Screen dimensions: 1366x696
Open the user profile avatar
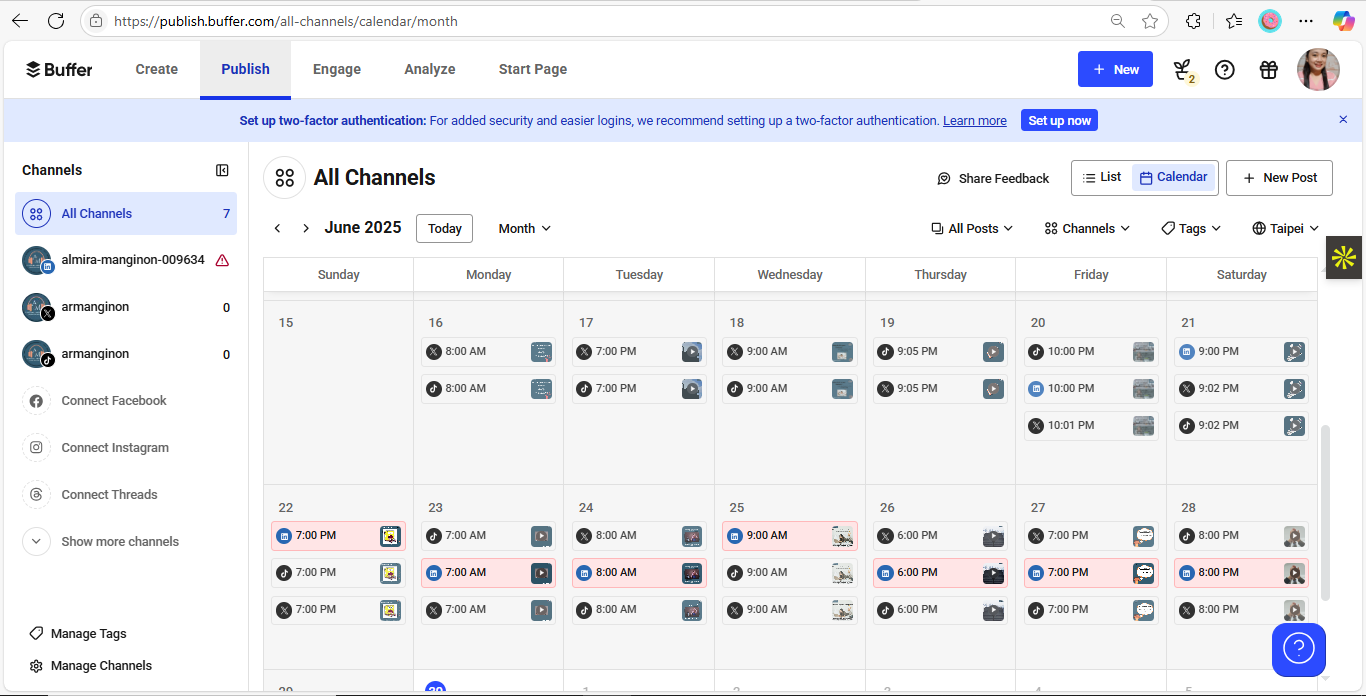[x=1318, y=70]
